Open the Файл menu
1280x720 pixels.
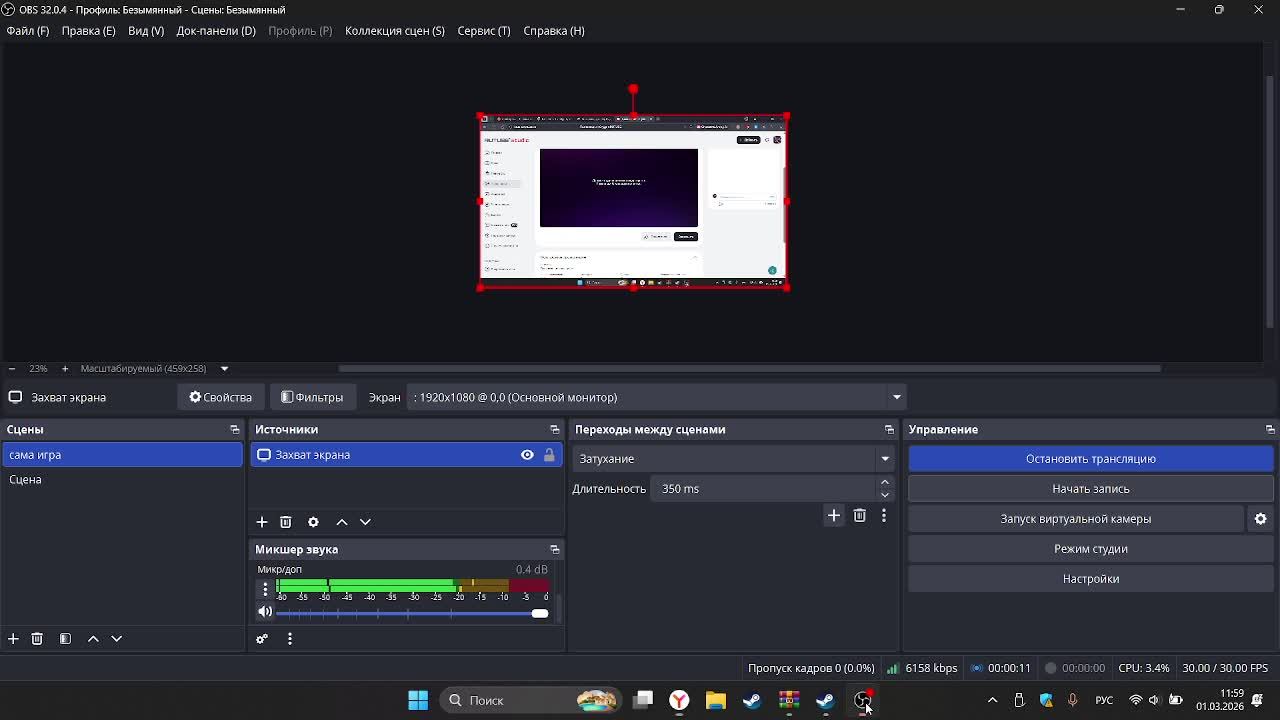tap(28, 31)
